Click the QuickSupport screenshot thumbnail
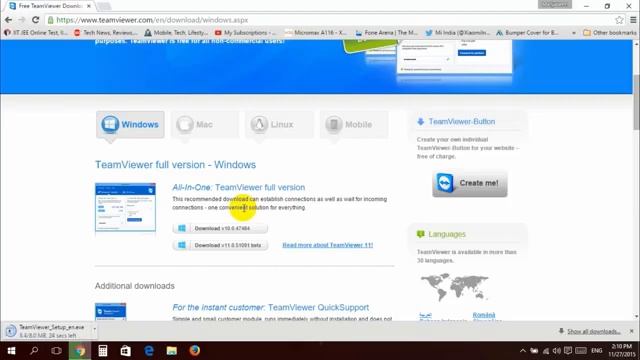This screenshot has width=640, height=360. click(x=111, y=312)
